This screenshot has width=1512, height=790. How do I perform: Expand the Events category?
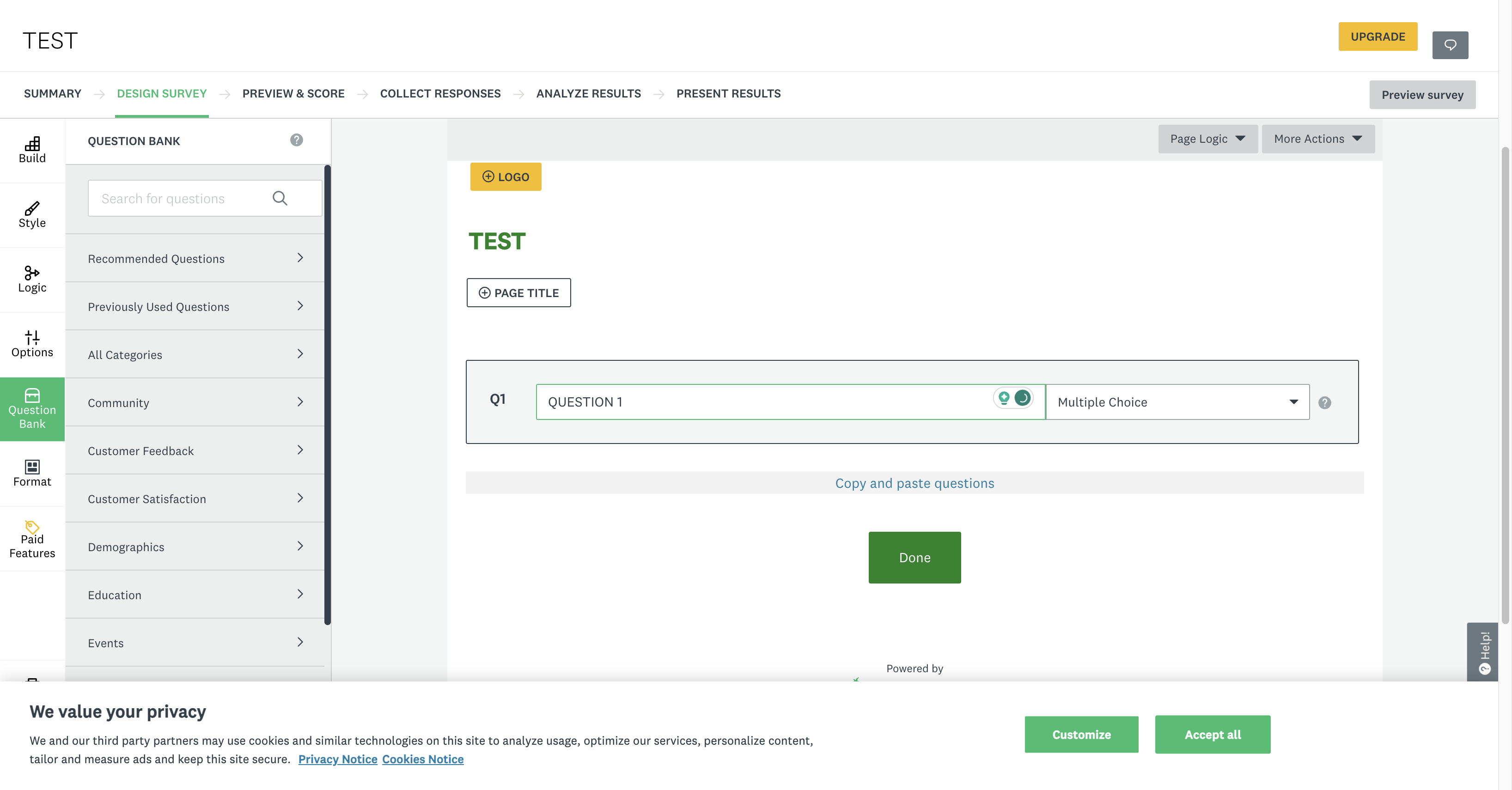click(x=195, y=643)
